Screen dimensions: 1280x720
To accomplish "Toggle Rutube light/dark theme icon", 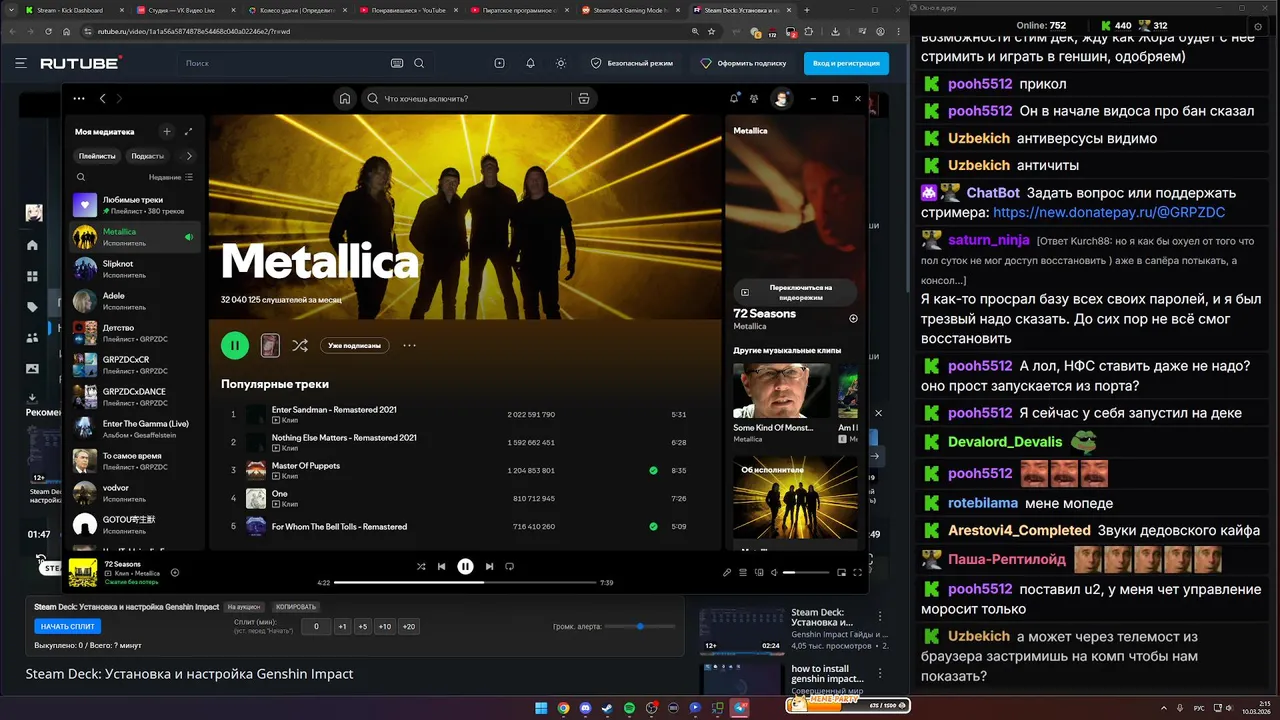I will point(561,63).
